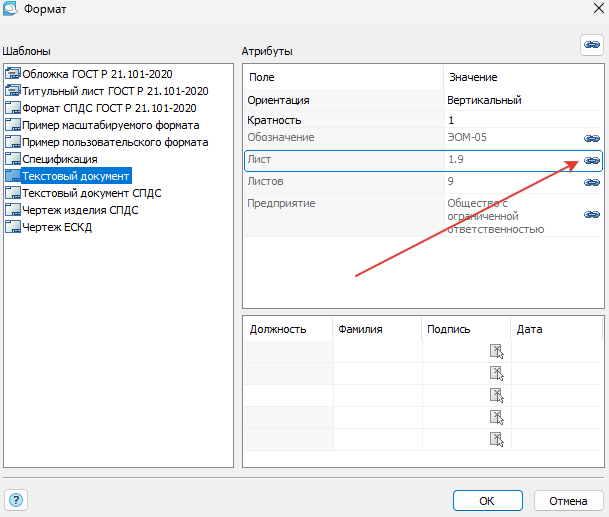The height and width of the screenshot is (517, 609).
Task: Select the Титульный лист ГОСТ Р 21.101-2020 template
Action: (x=114, y=91)
